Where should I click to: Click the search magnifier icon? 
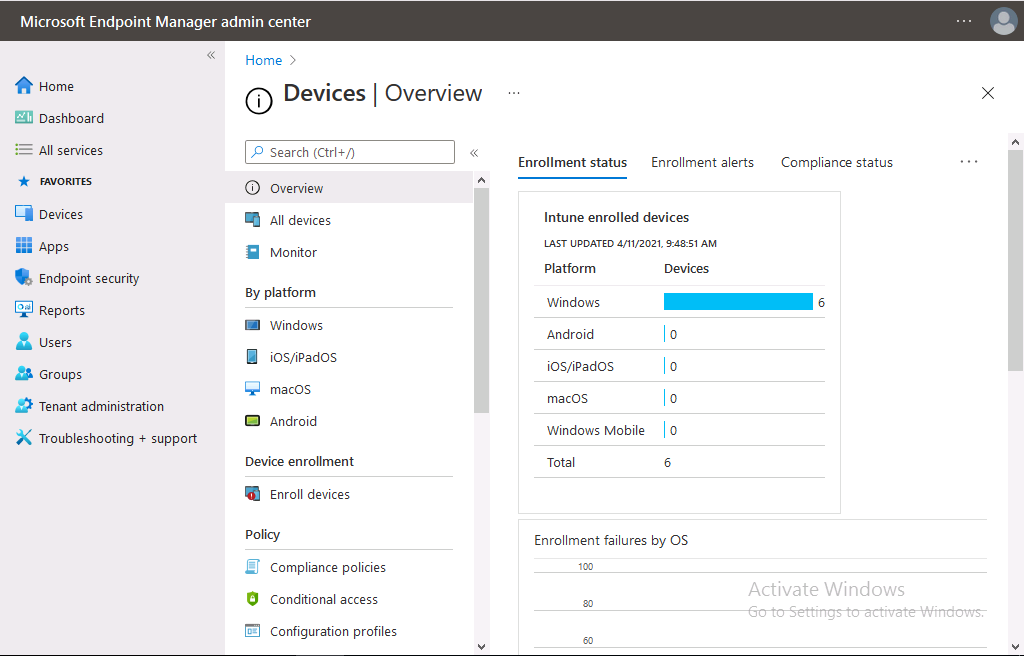(x=258, y=152)
